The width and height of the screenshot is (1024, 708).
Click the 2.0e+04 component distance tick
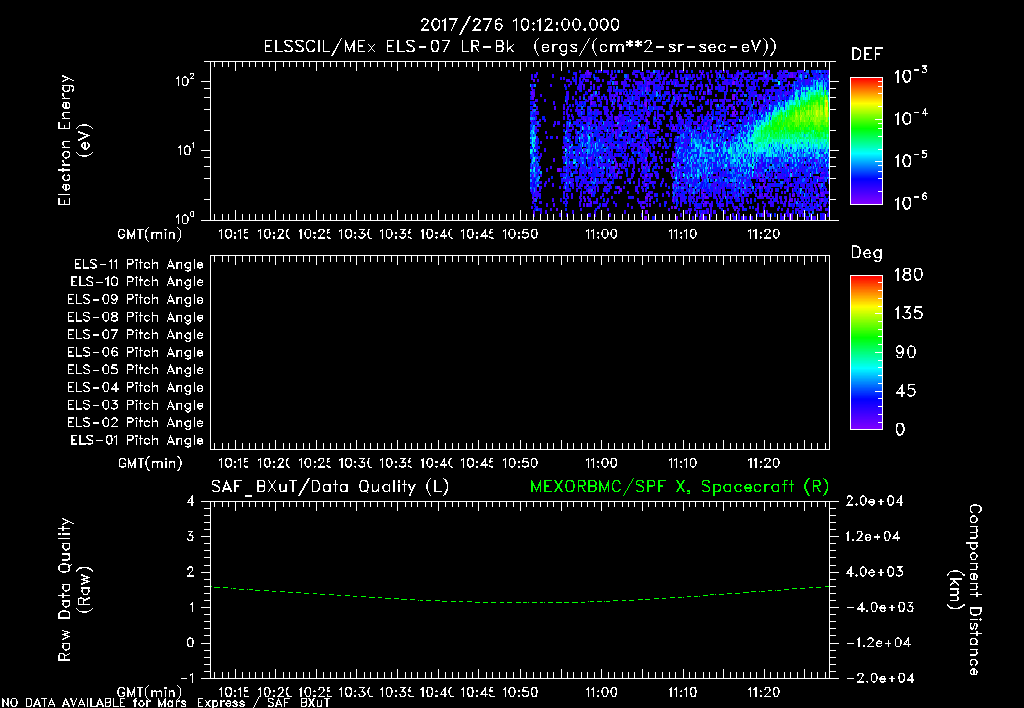874,501
